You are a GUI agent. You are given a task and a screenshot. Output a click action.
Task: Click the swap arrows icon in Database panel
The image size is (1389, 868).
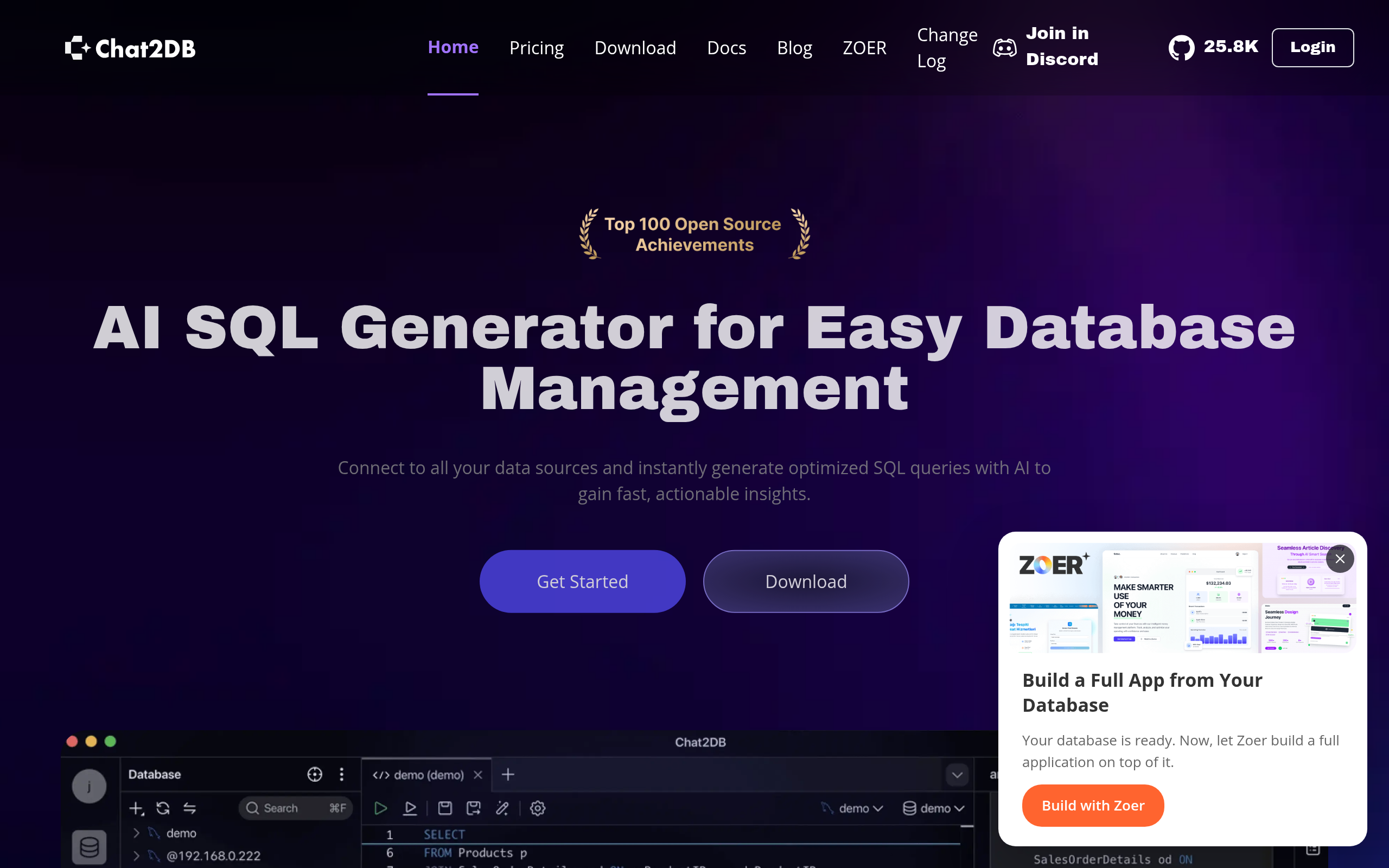click(189, 808)
